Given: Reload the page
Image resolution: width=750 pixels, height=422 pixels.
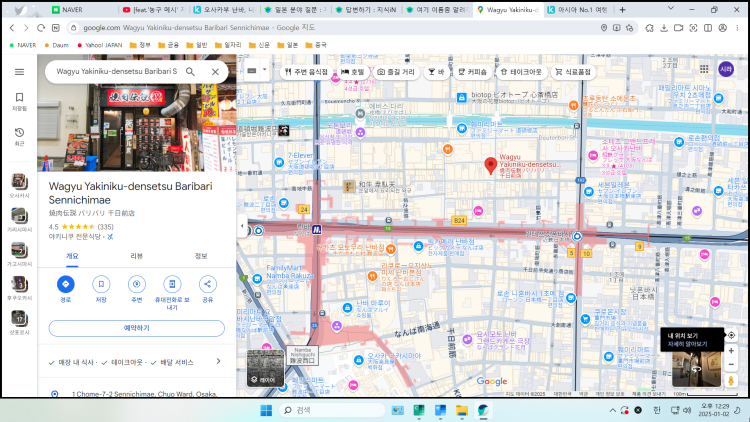Looking at the screenshot, I should [41, 28].
